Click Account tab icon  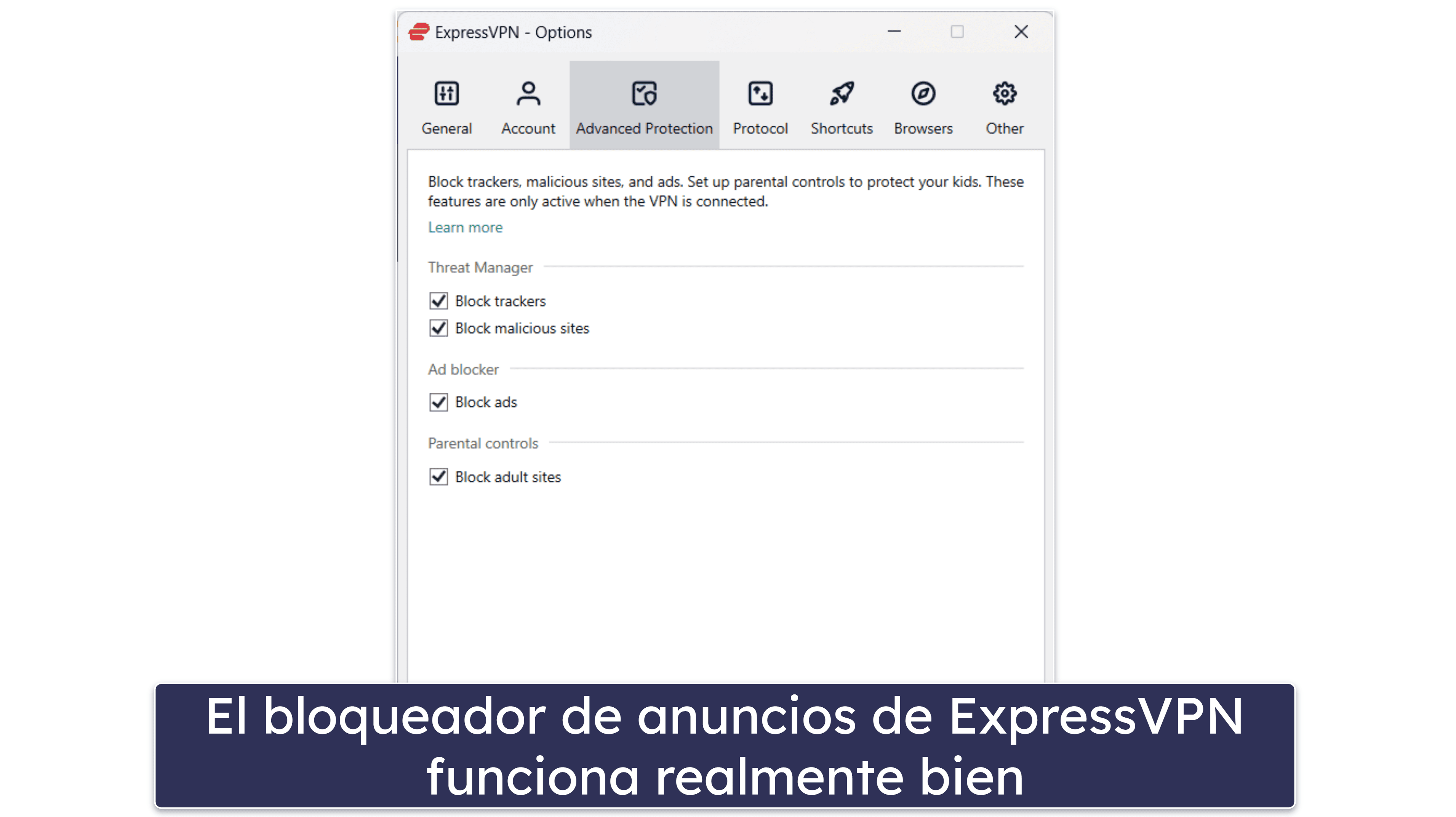coord(526,93)
